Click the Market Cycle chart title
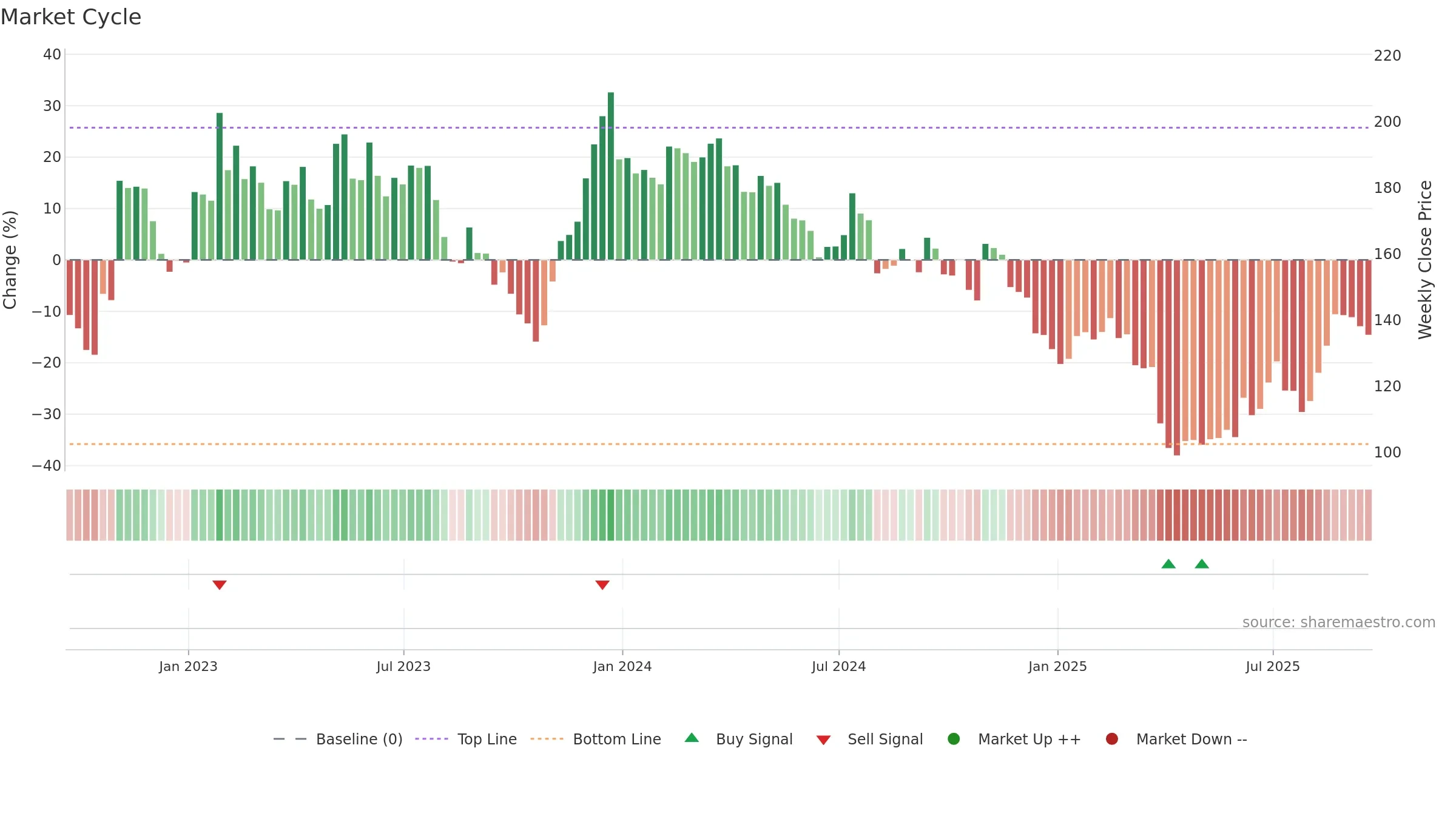Screen dimensions: 1456x819 (x=71, y=17)
